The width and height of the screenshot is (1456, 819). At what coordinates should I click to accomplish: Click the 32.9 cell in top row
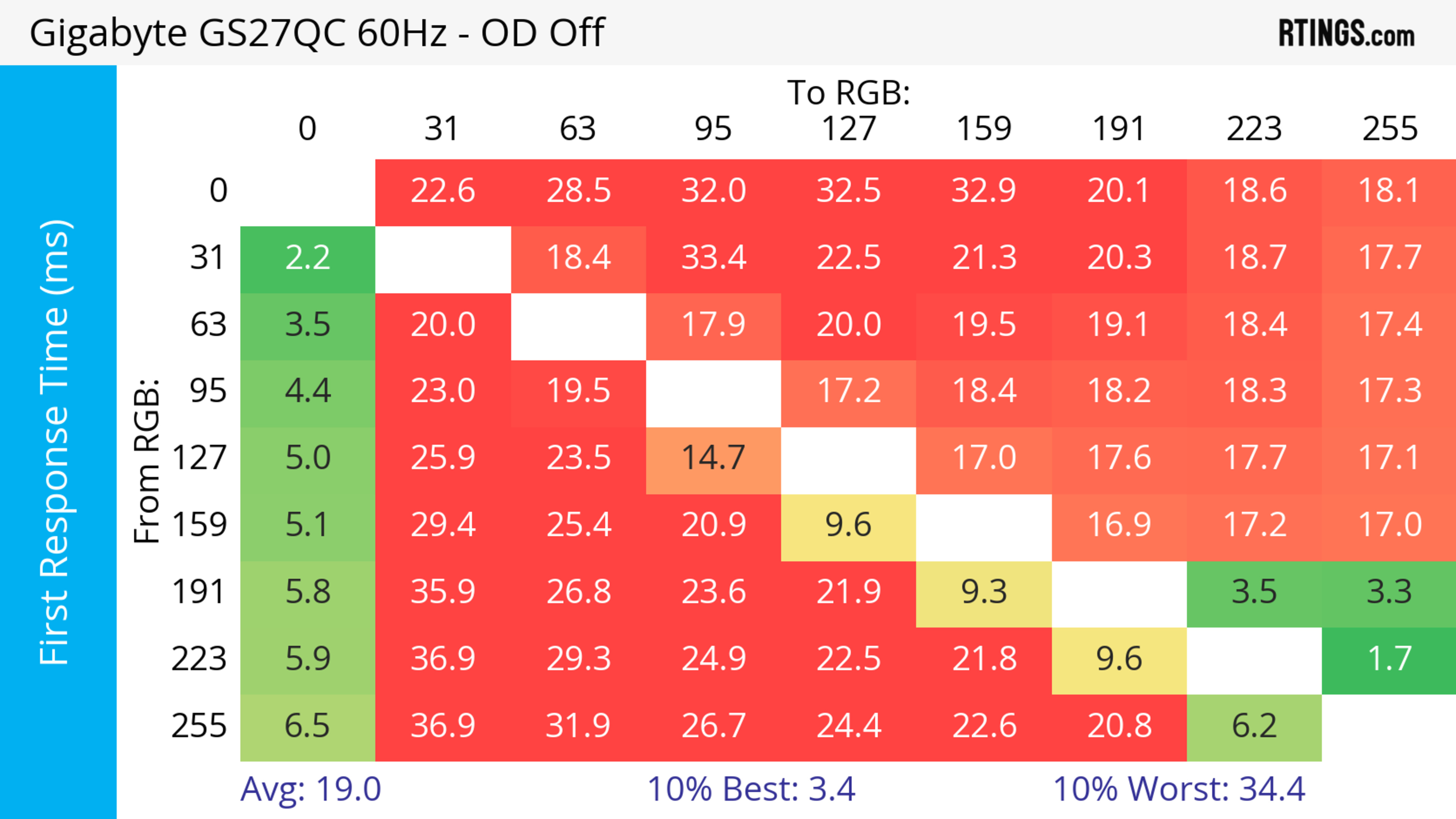coord(984,191)
